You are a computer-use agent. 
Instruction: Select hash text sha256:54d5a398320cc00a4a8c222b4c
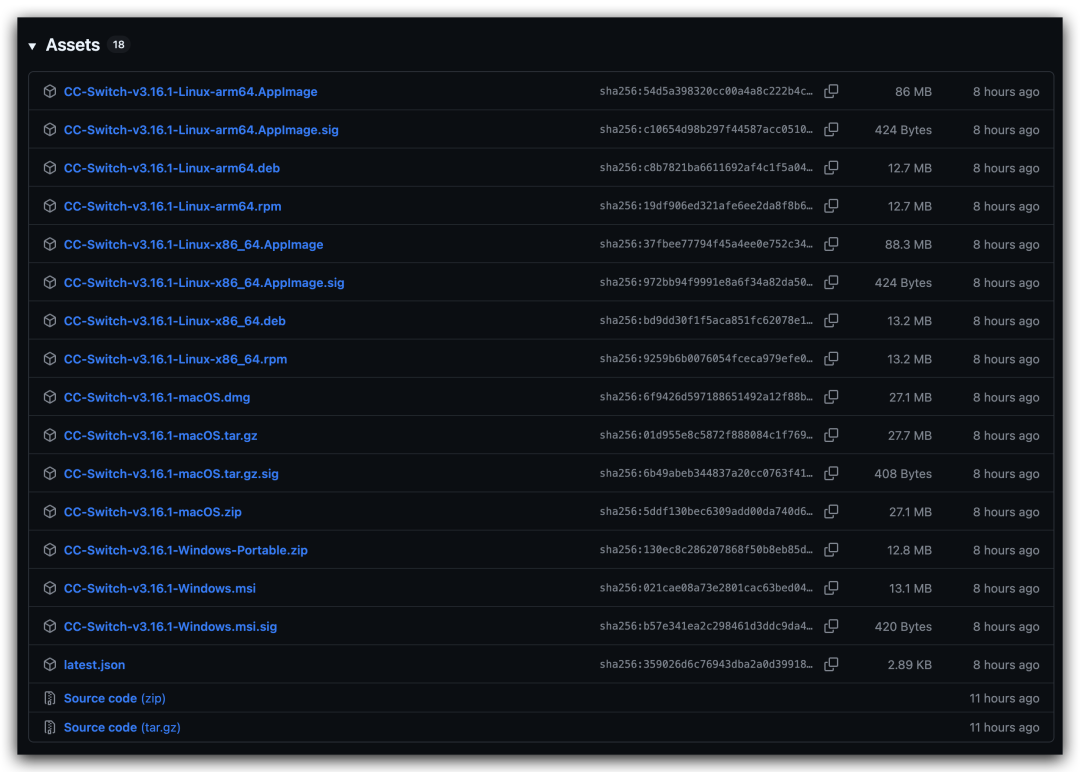706,92
